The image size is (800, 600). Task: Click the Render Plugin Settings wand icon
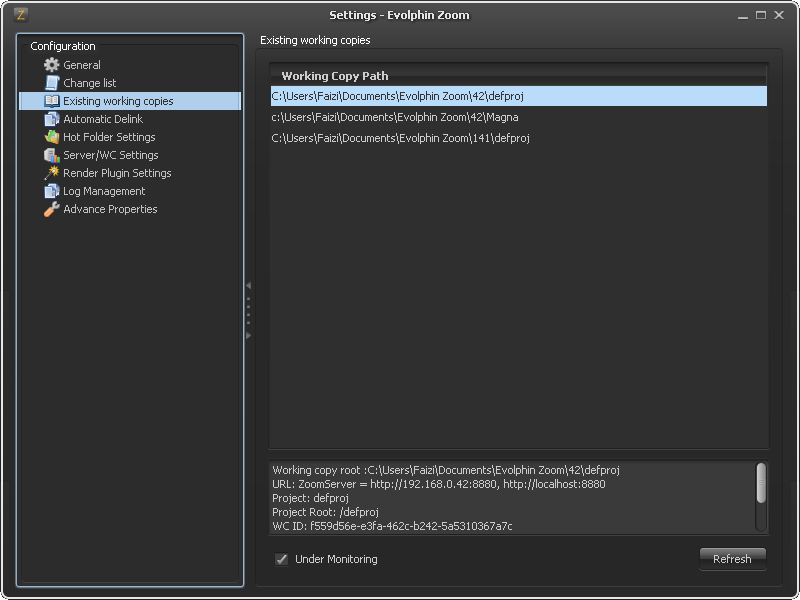(52, 173)
